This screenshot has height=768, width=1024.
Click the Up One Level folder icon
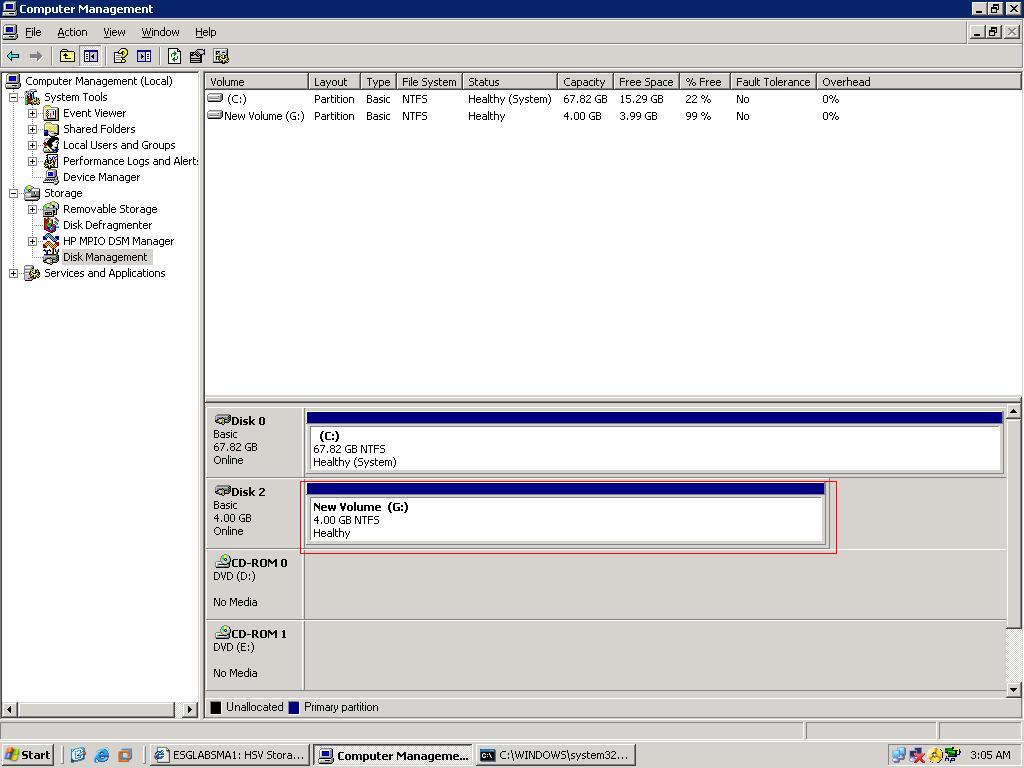pos(67,56)
